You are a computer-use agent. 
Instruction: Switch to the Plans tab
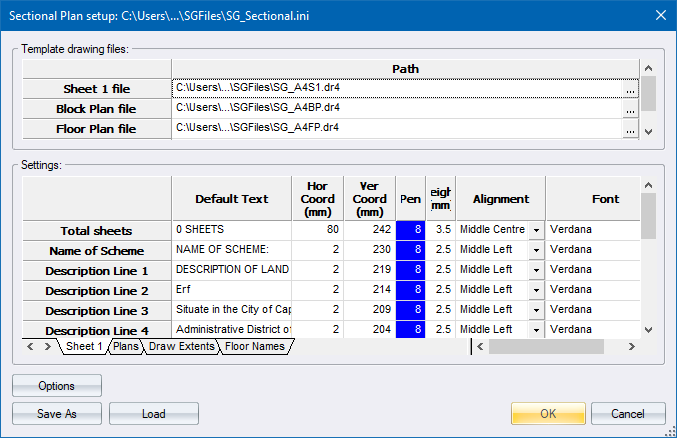click(126, 347)
